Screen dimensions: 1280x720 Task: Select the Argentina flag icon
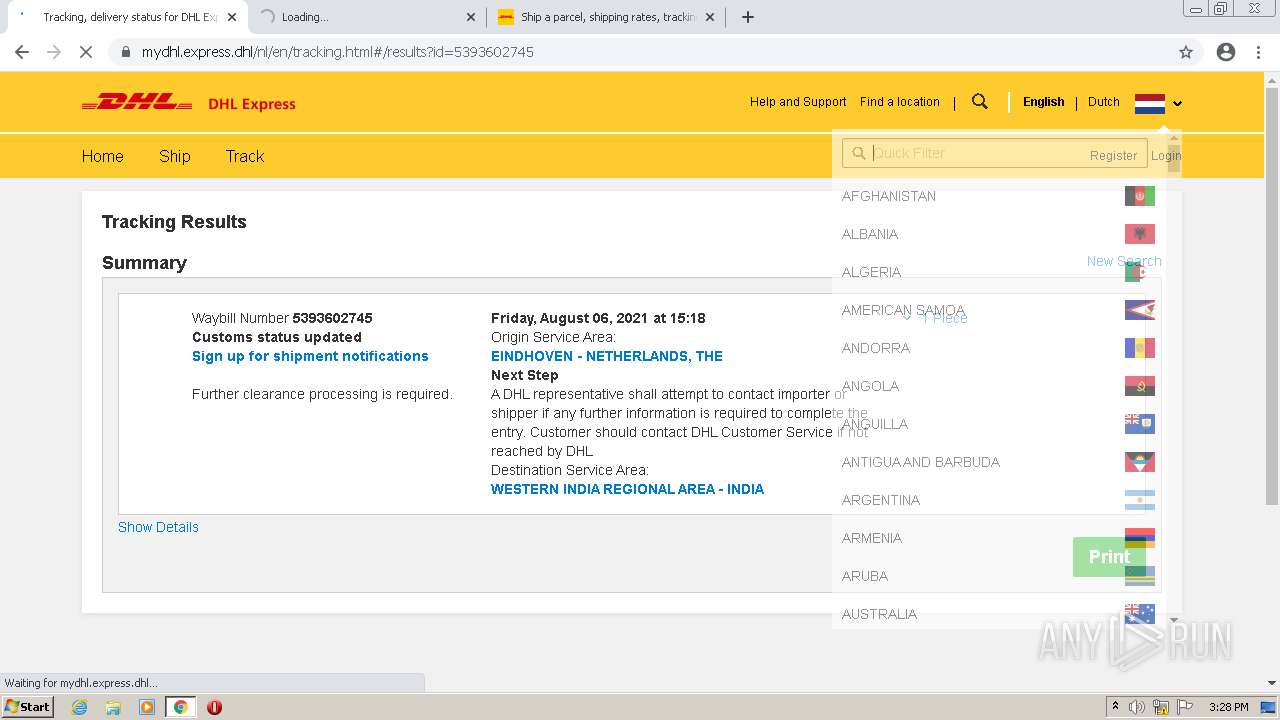tap(1140, 500)
